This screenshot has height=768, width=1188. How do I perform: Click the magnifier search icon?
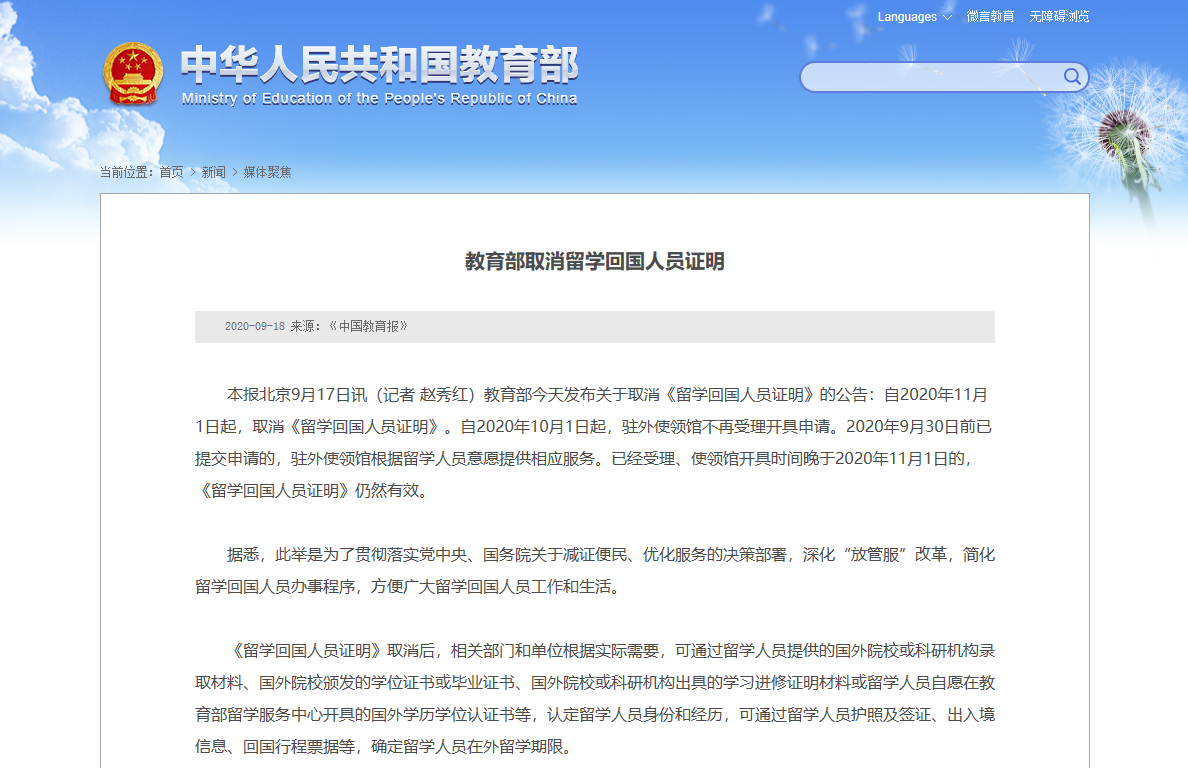1072,77
